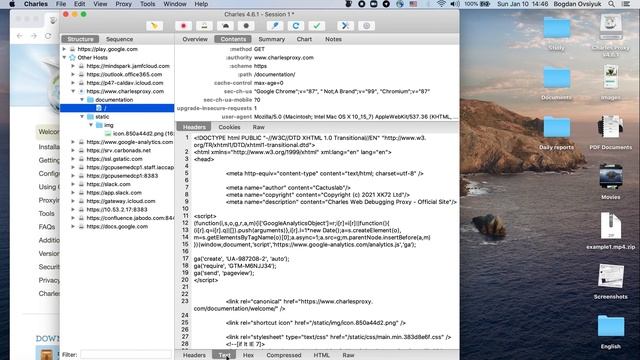Open the Study folder on the desktop
The height and width of the screenshot is (360, 640).
[557, 29]
